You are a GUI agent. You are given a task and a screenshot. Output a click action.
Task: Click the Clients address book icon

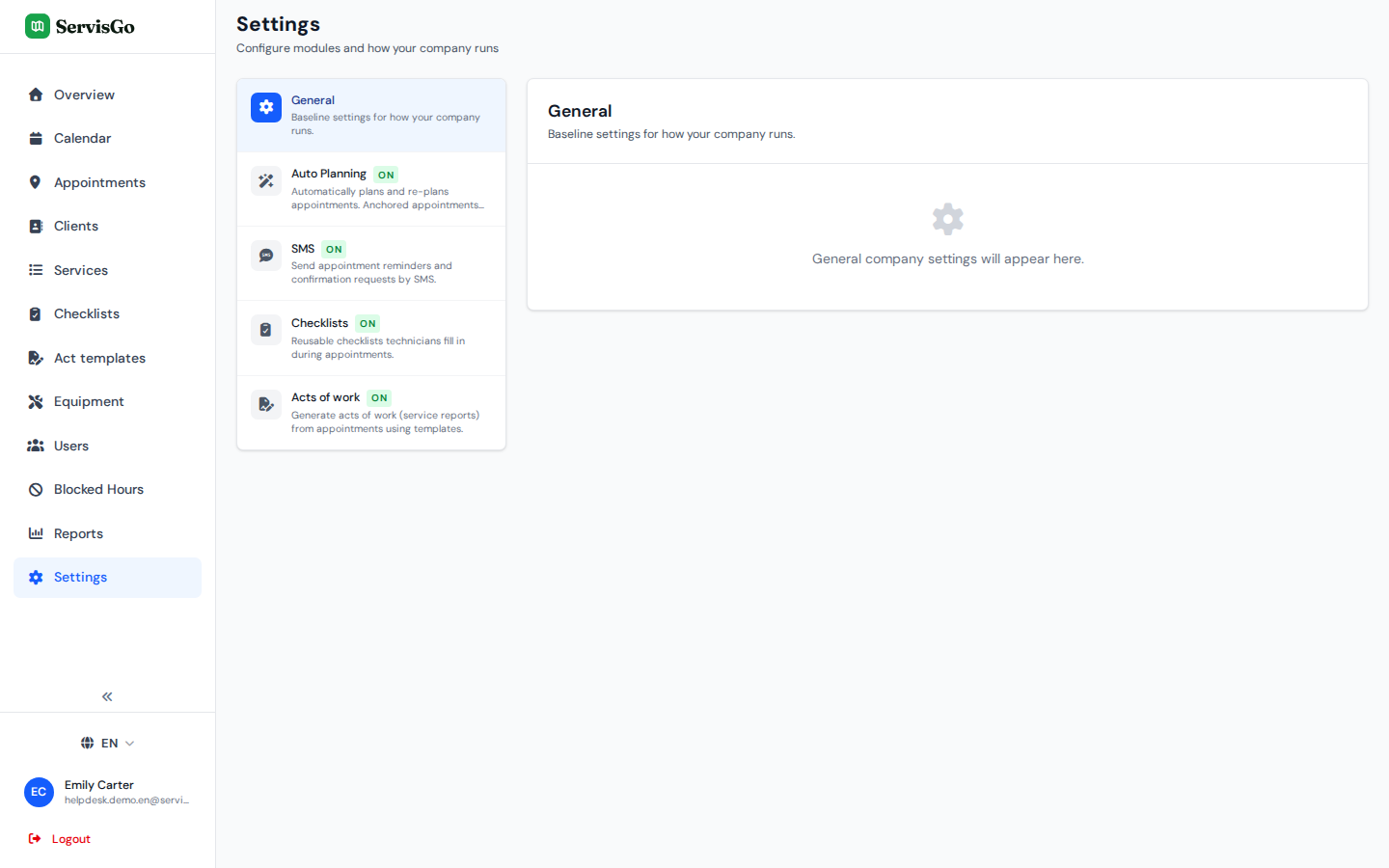(36, 226)
